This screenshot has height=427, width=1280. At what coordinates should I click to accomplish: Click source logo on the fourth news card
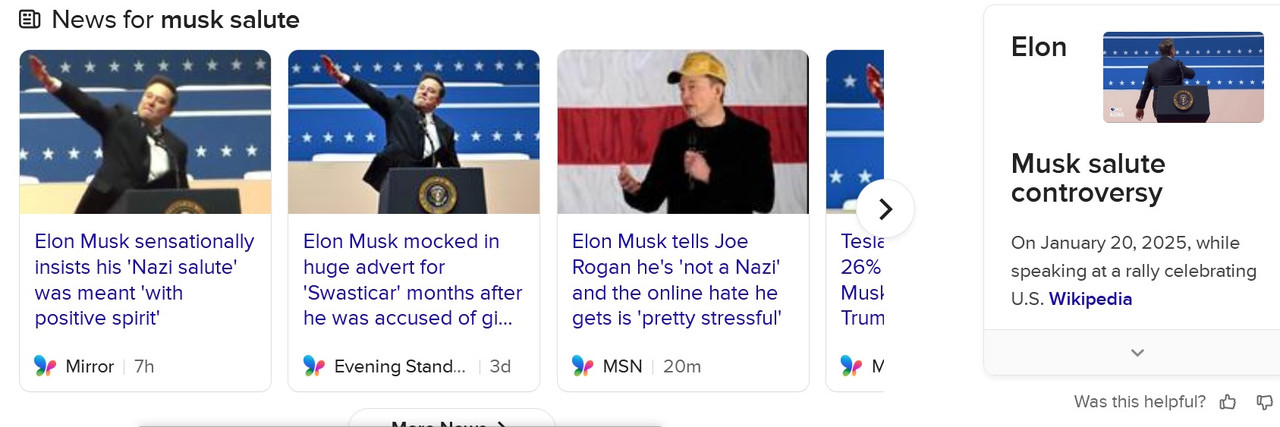852,366
